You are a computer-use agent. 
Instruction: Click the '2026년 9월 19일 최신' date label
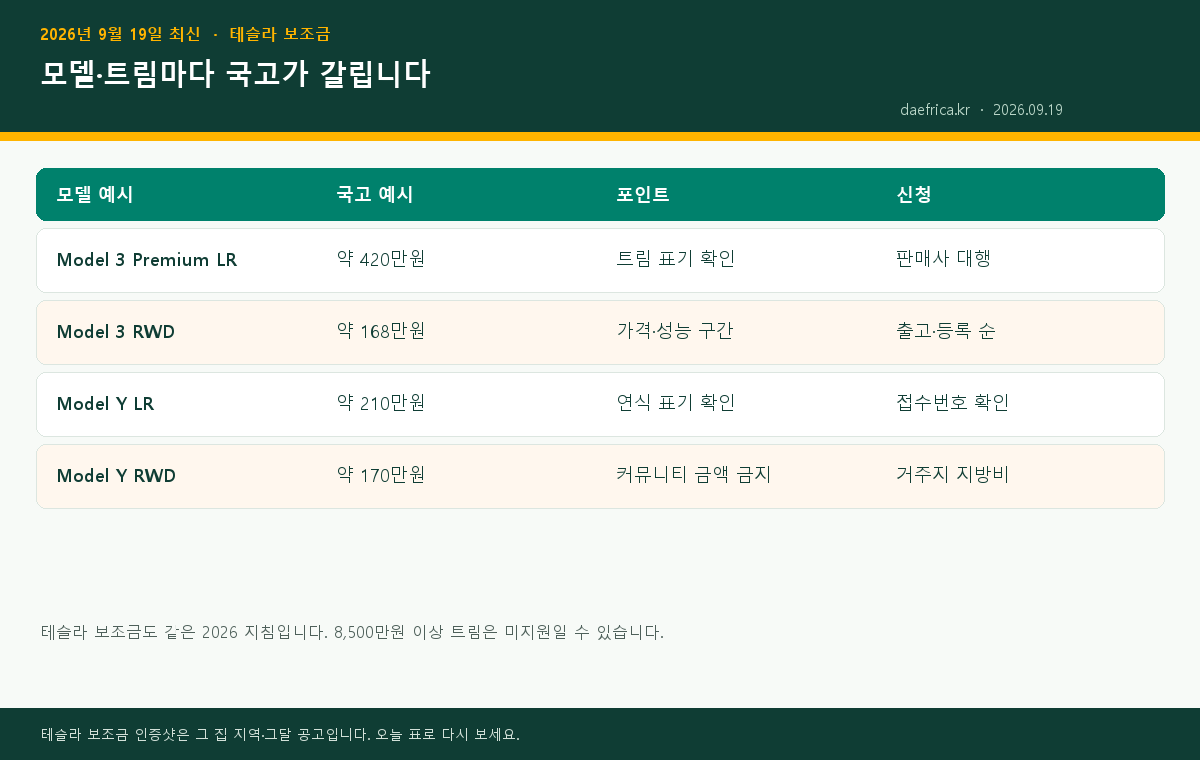[120, 34]
